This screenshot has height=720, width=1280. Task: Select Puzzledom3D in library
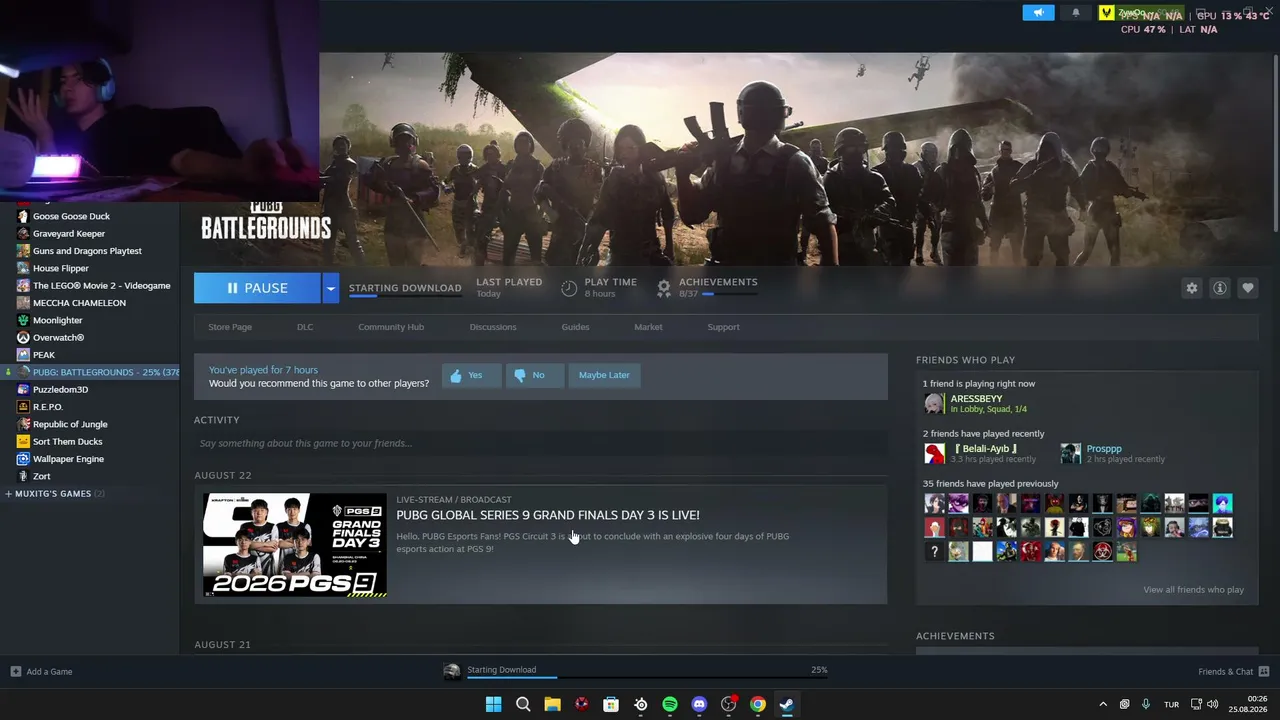[x=60, y=390]
